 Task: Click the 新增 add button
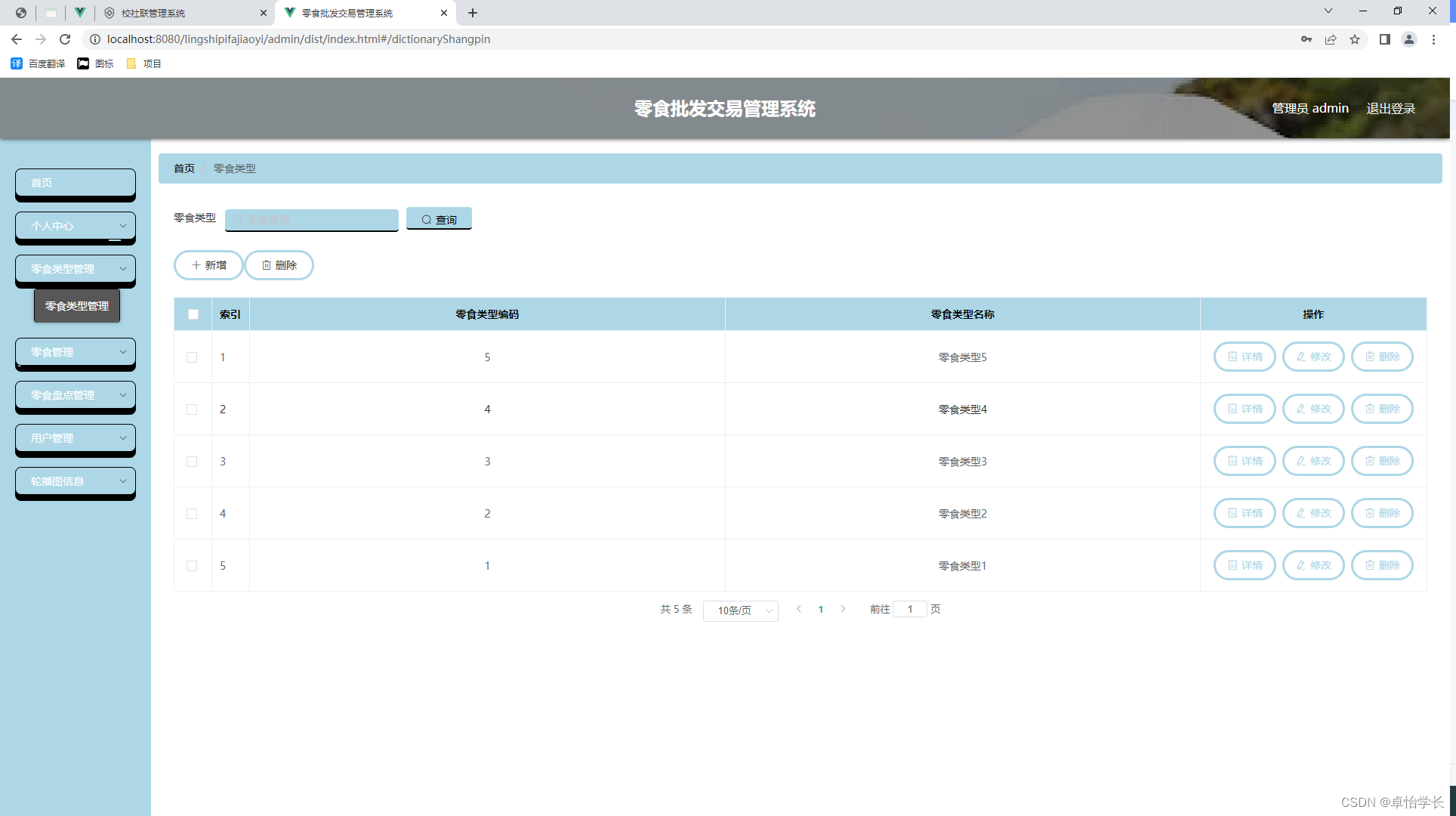(208, 265)
